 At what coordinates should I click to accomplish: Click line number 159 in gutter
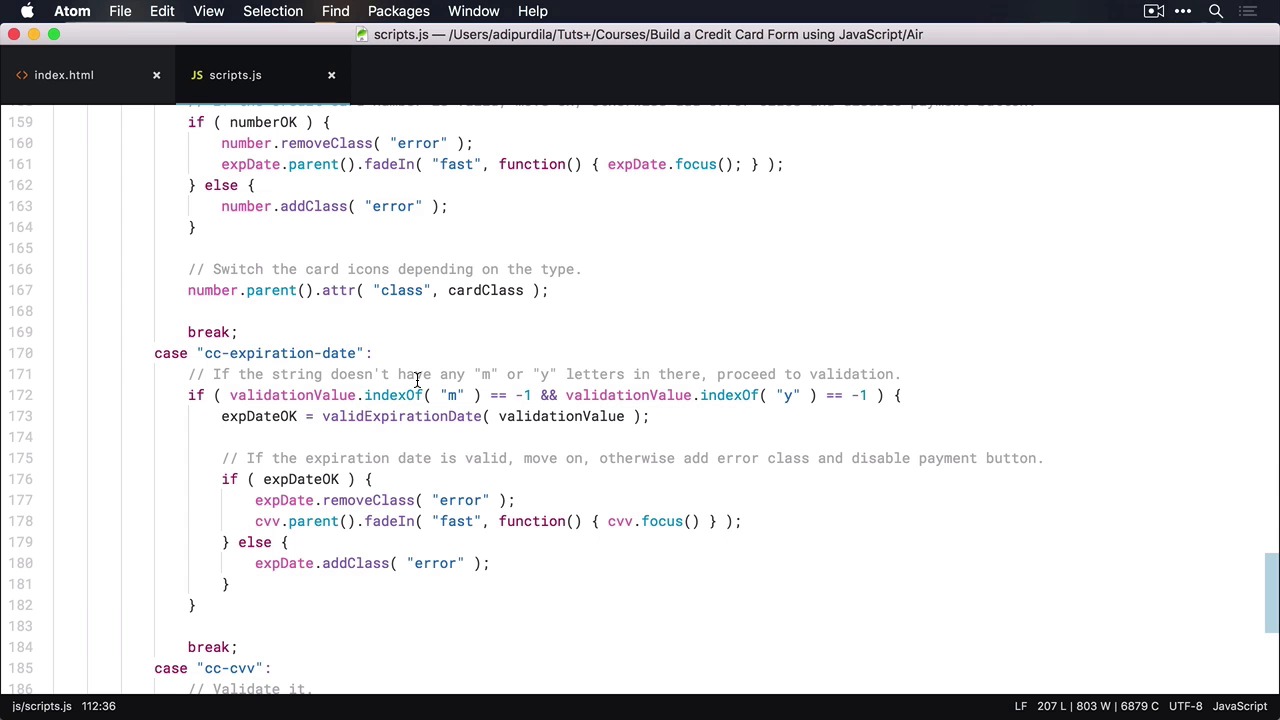click(20, 122)
